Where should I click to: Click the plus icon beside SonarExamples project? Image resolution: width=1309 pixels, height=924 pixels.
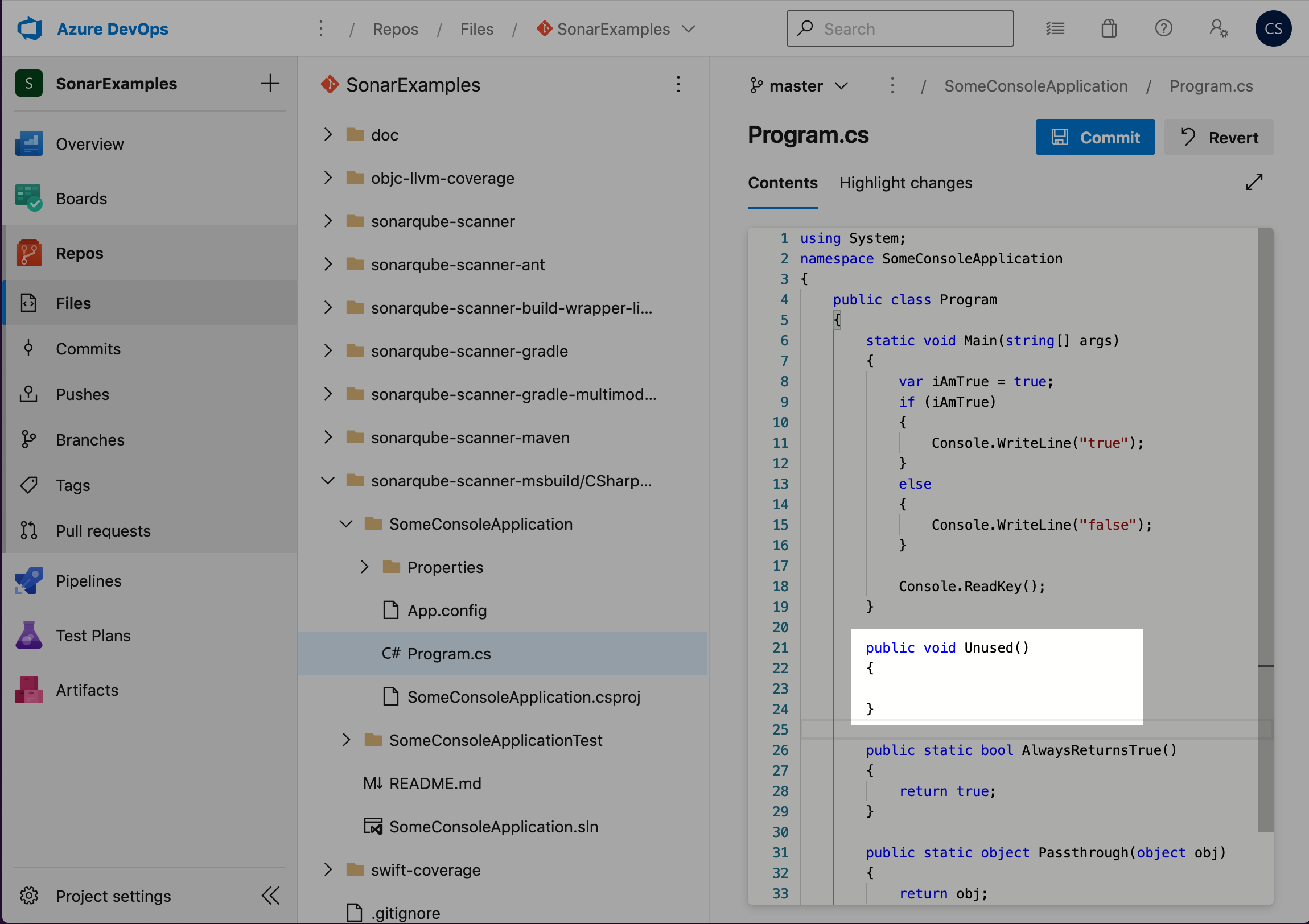pos(270,83)
